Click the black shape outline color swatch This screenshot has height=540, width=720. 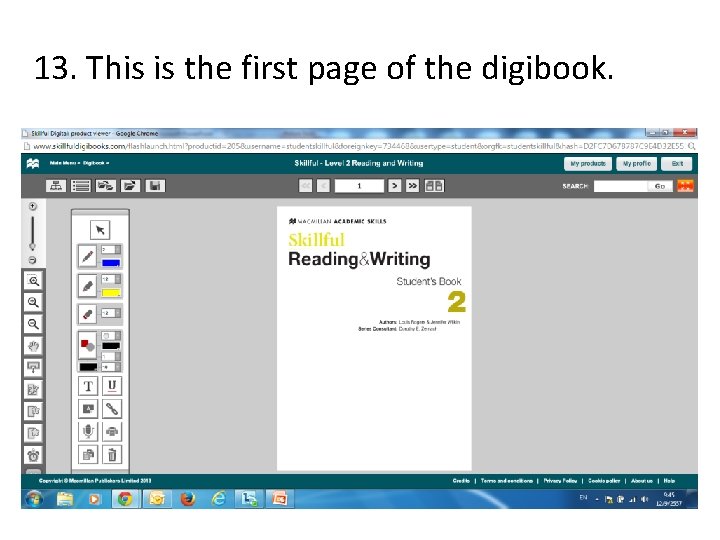pos(111,346)
